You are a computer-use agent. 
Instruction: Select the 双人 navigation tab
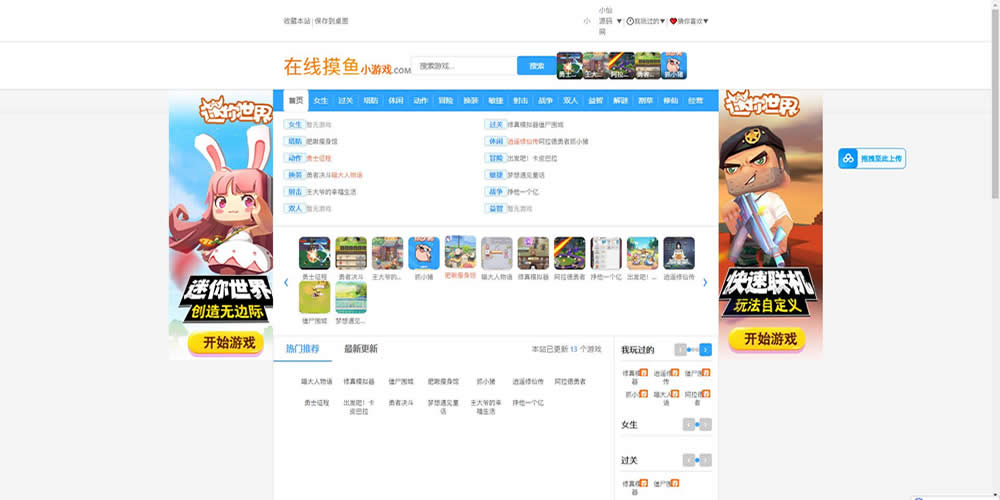(x=570, y=101)
